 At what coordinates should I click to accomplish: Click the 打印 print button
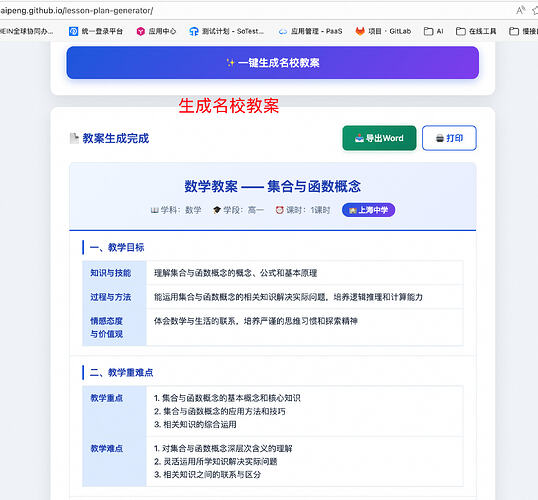click(449, 138)
